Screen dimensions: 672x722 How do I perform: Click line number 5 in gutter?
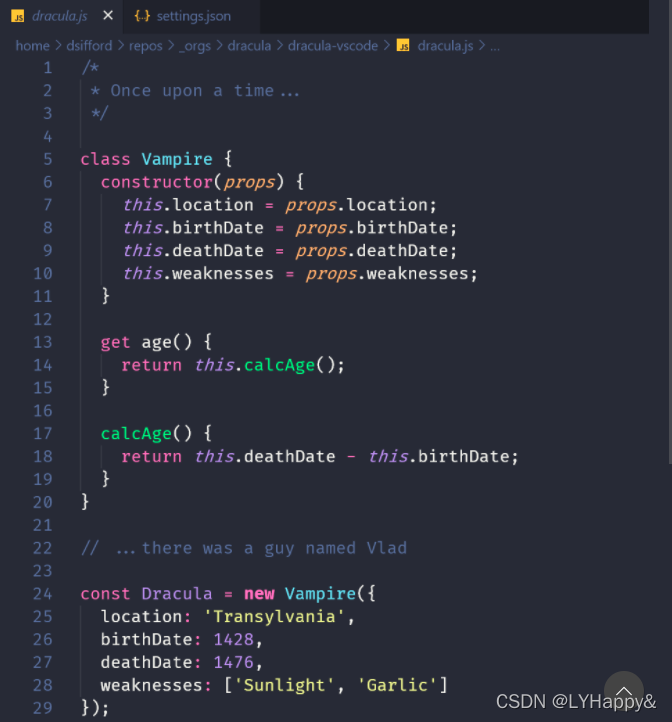pyautogui.click(x=47, y=159)
